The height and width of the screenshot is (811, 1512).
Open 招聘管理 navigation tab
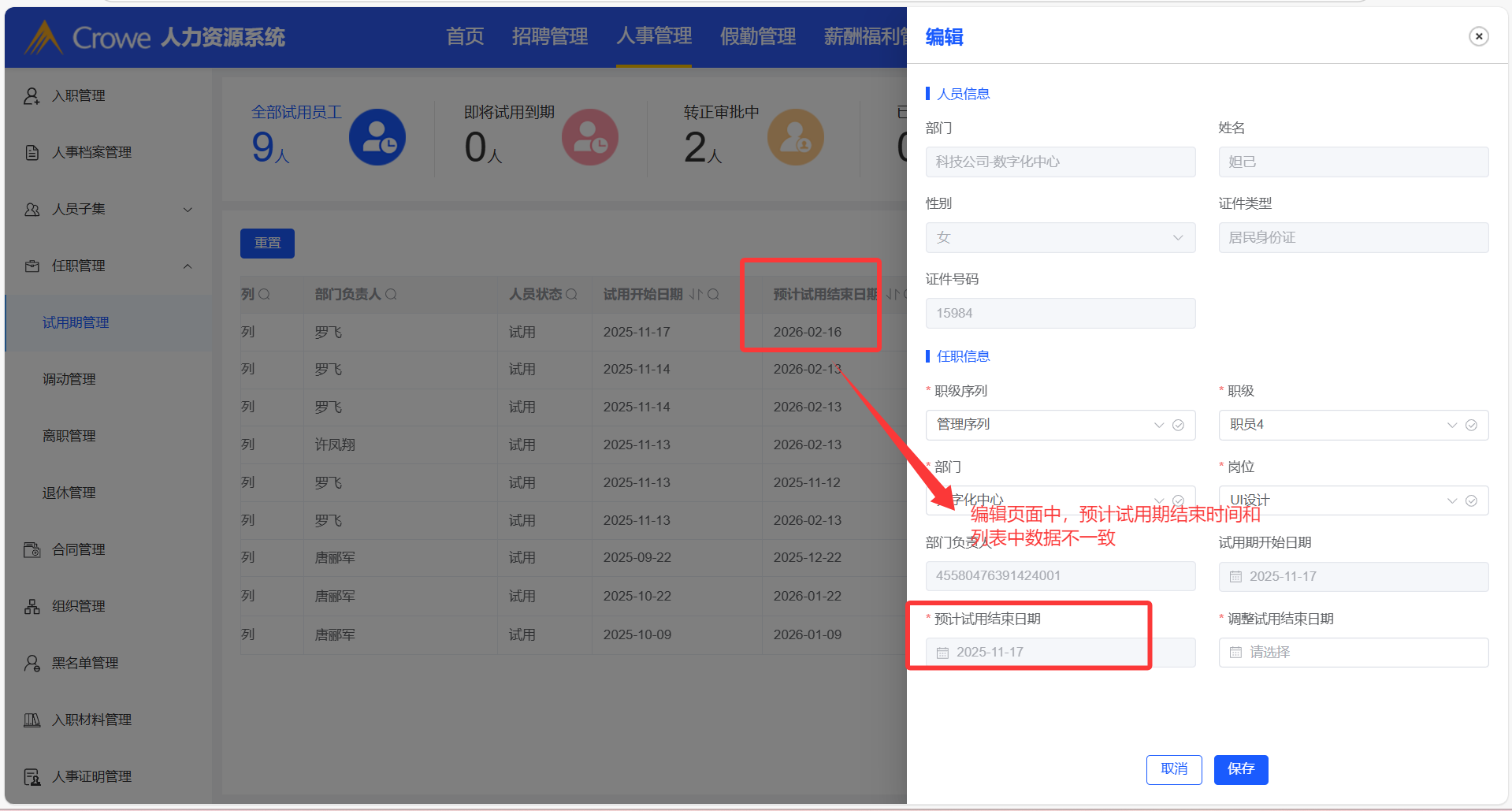point(550,37)
